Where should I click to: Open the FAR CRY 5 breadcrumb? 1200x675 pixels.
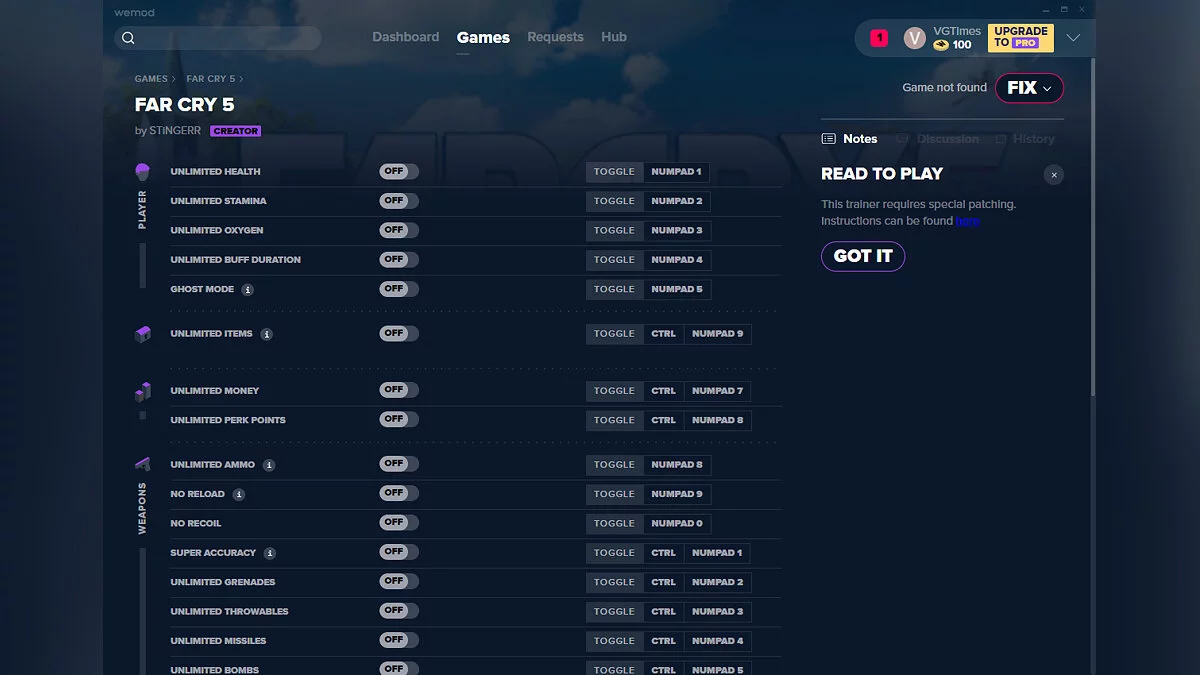pyautogui.click(x=210, y=79)
